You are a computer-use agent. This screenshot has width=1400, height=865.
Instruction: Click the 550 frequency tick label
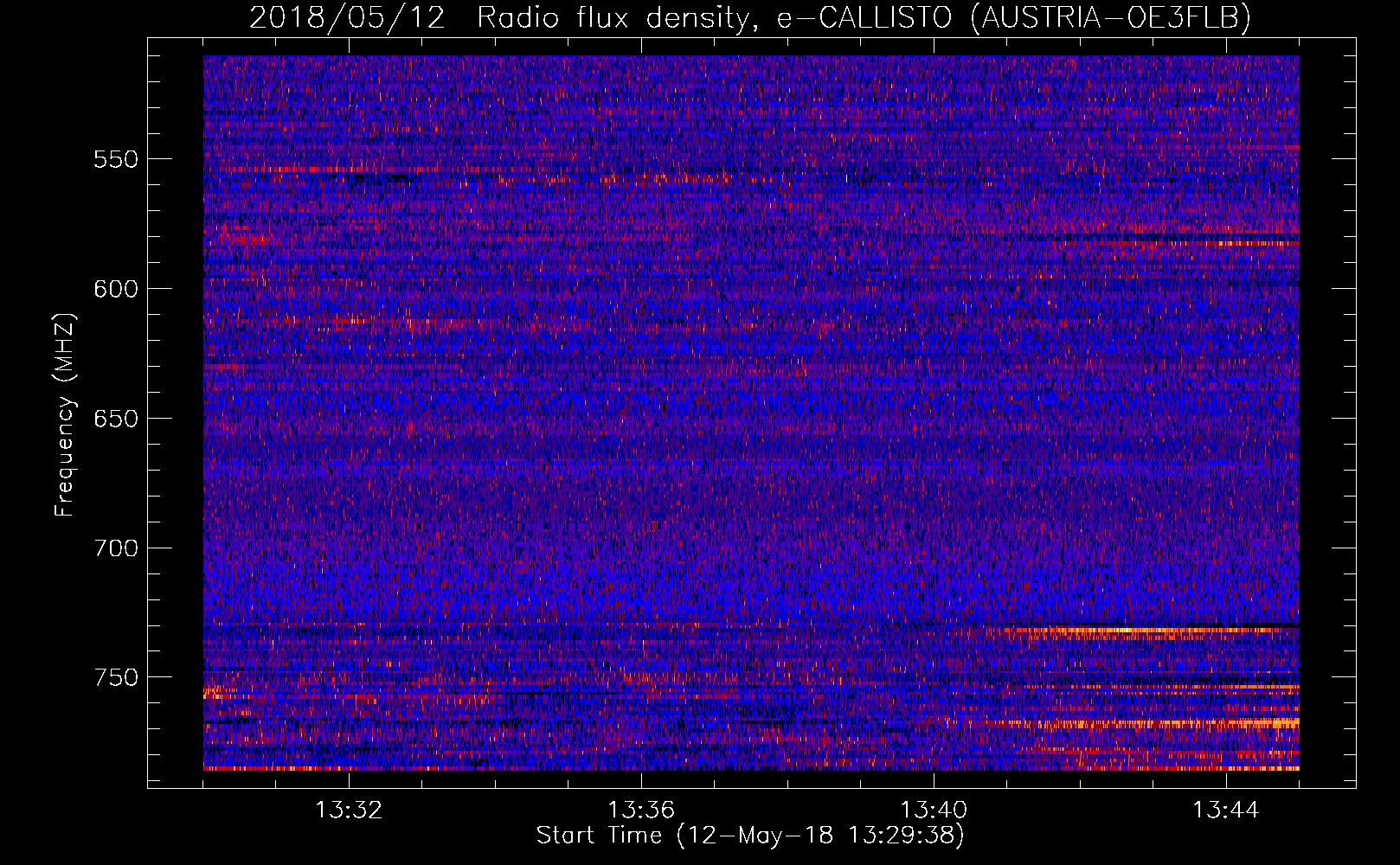click(x=116, y=159)
